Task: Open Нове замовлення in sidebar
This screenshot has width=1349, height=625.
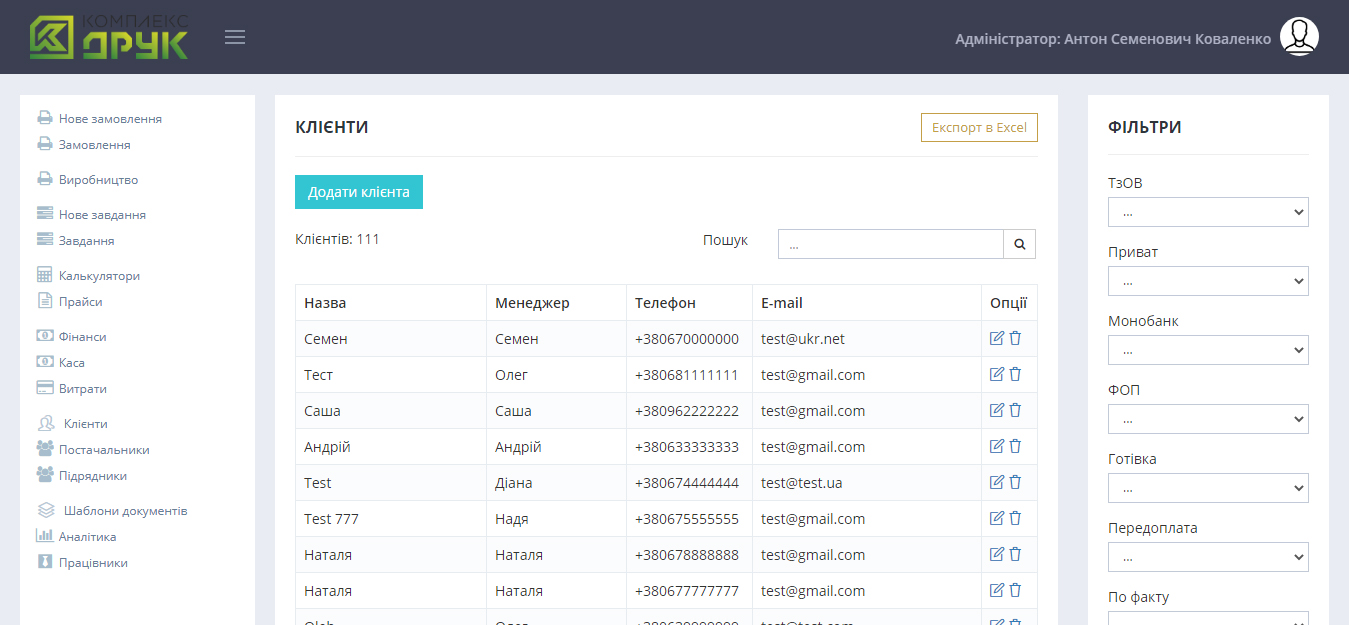Action: click(x=109, y=119)
